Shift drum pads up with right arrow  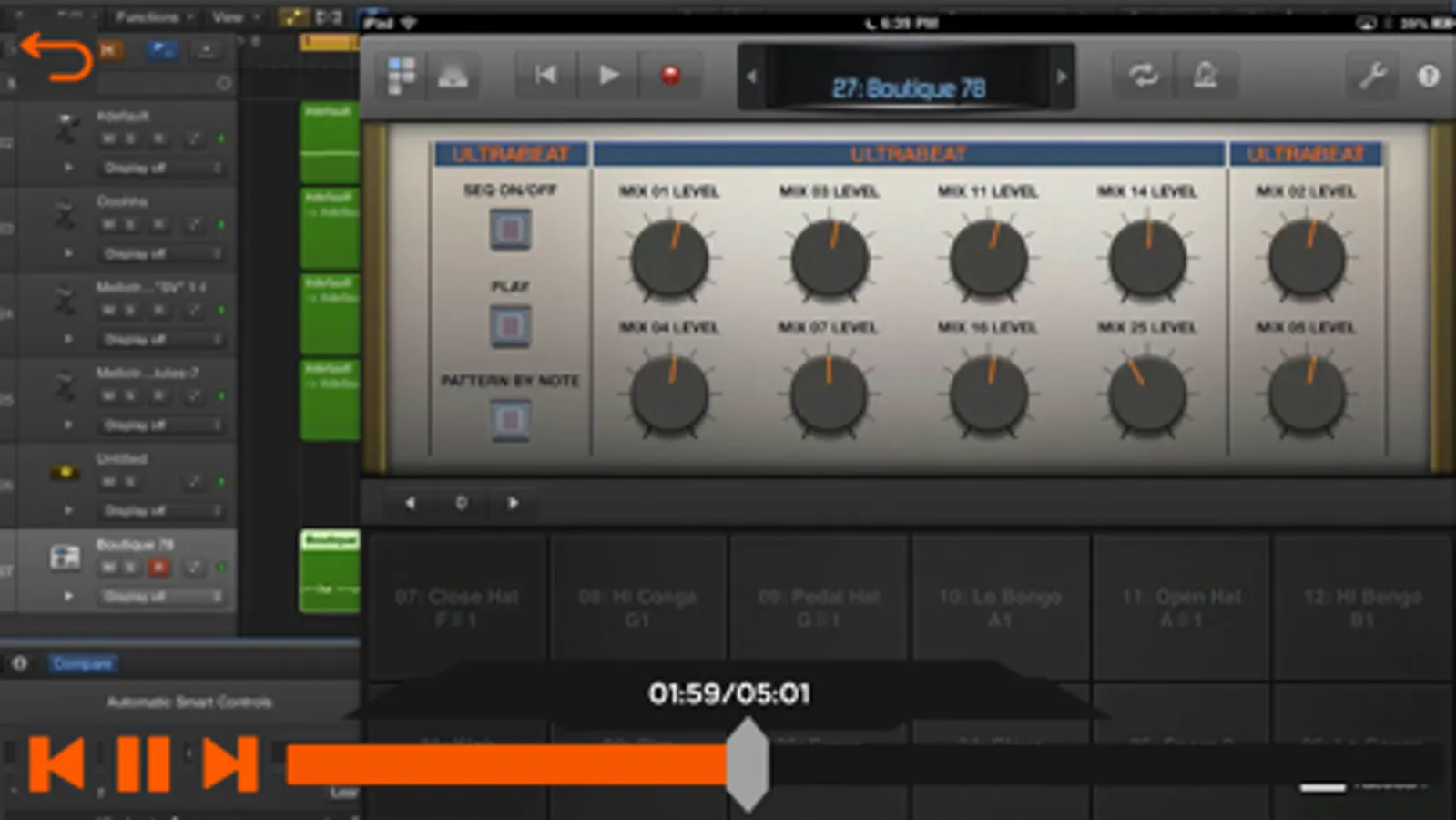[x=513, y=502]
